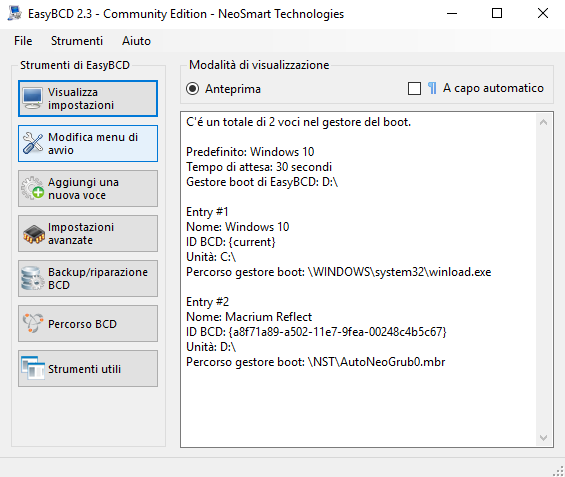Click the Percorso BCD path icon
565x477 pixels.
point(33,323)
